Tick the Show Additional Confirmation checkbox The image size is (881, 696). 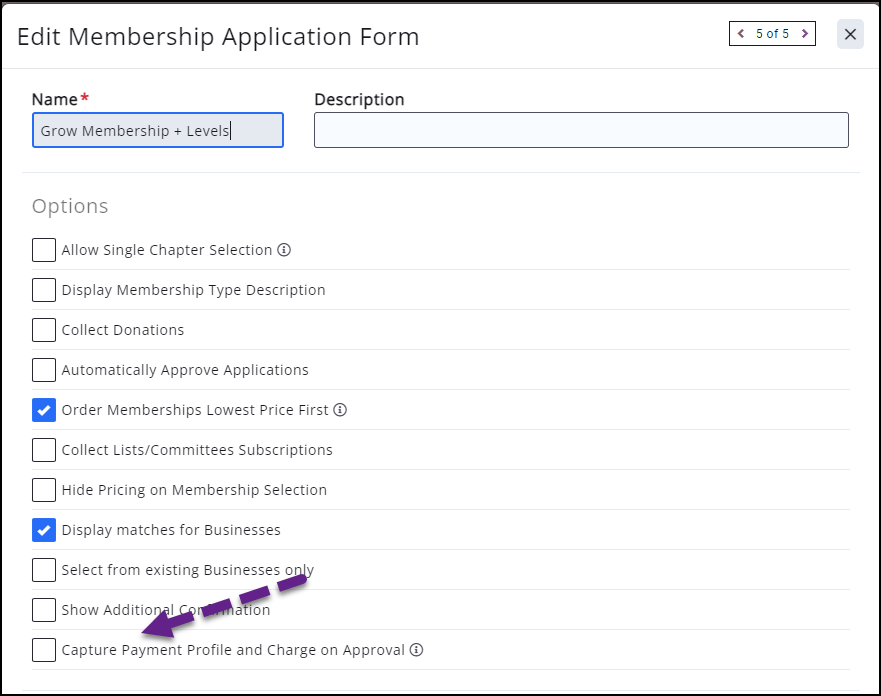(44, 610)
